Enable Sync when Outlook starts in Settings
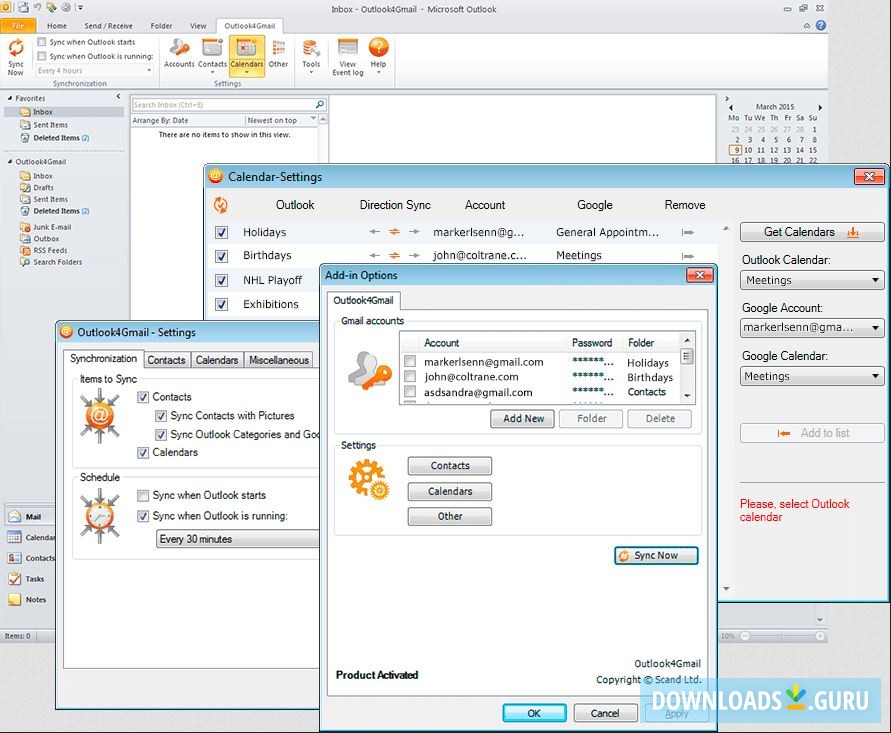This screenshot has height=733, width=891. [x=143, y=496]
